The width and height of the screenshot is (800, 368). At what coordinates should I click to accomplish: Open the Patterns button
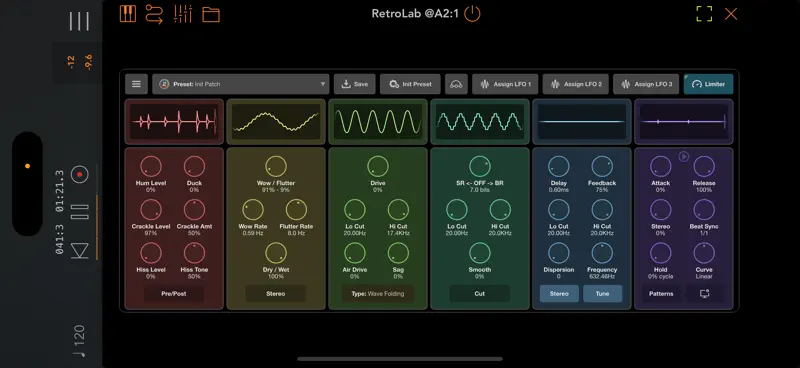(661, 294)
